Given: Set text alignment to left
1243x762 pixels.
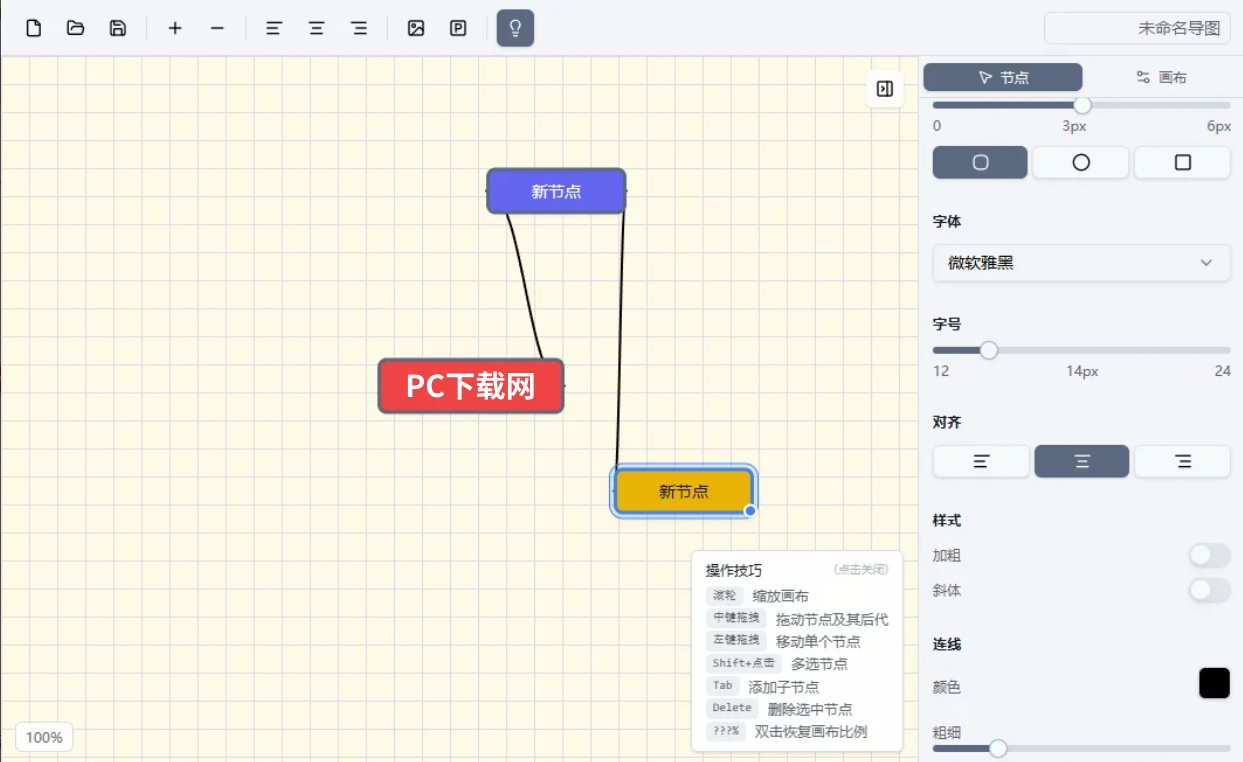Looking at the screenshot, I should (981, 461).
